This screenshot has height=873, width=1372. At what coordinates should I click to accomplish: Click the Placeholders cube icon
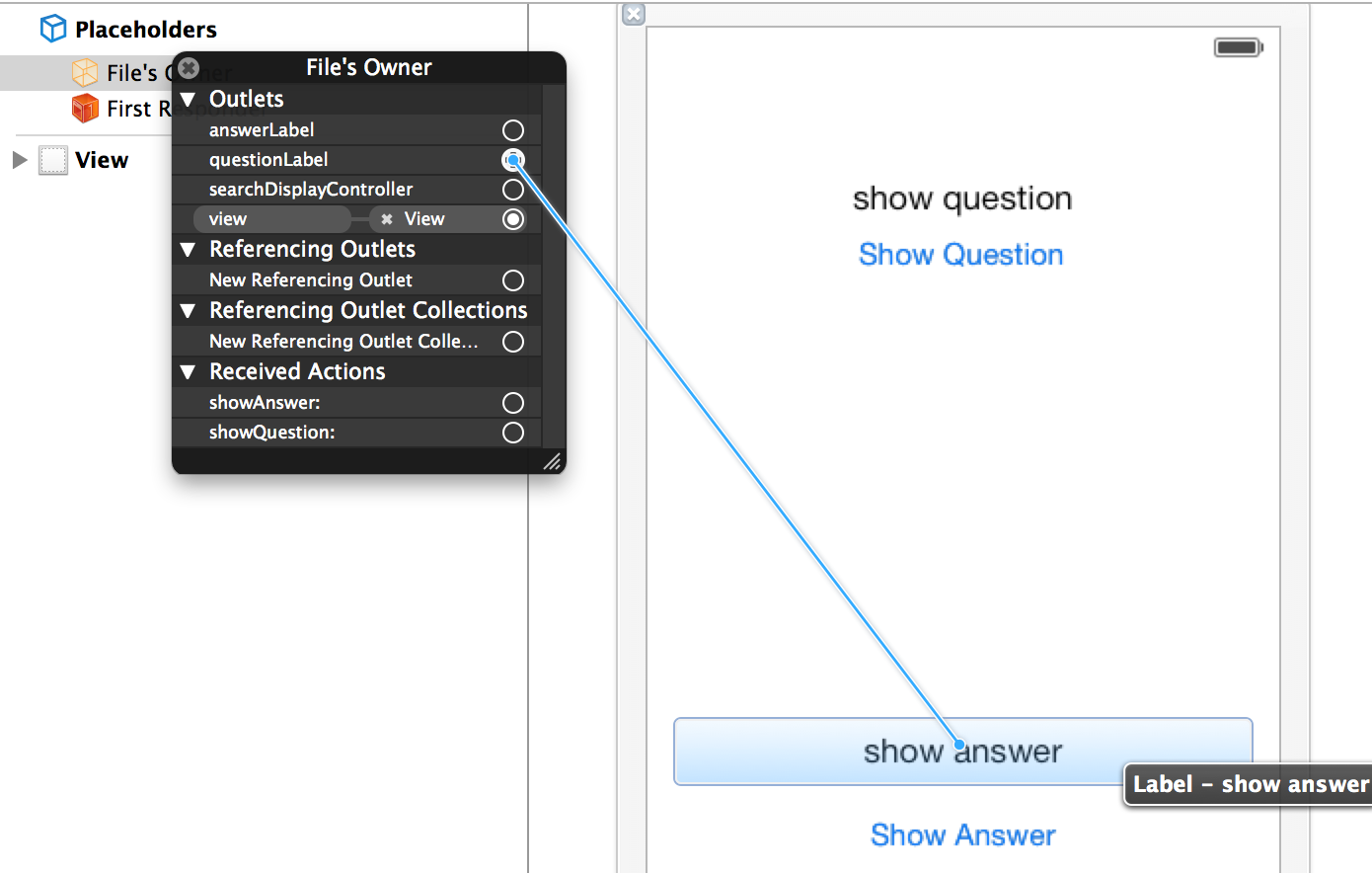coord(52,29)
